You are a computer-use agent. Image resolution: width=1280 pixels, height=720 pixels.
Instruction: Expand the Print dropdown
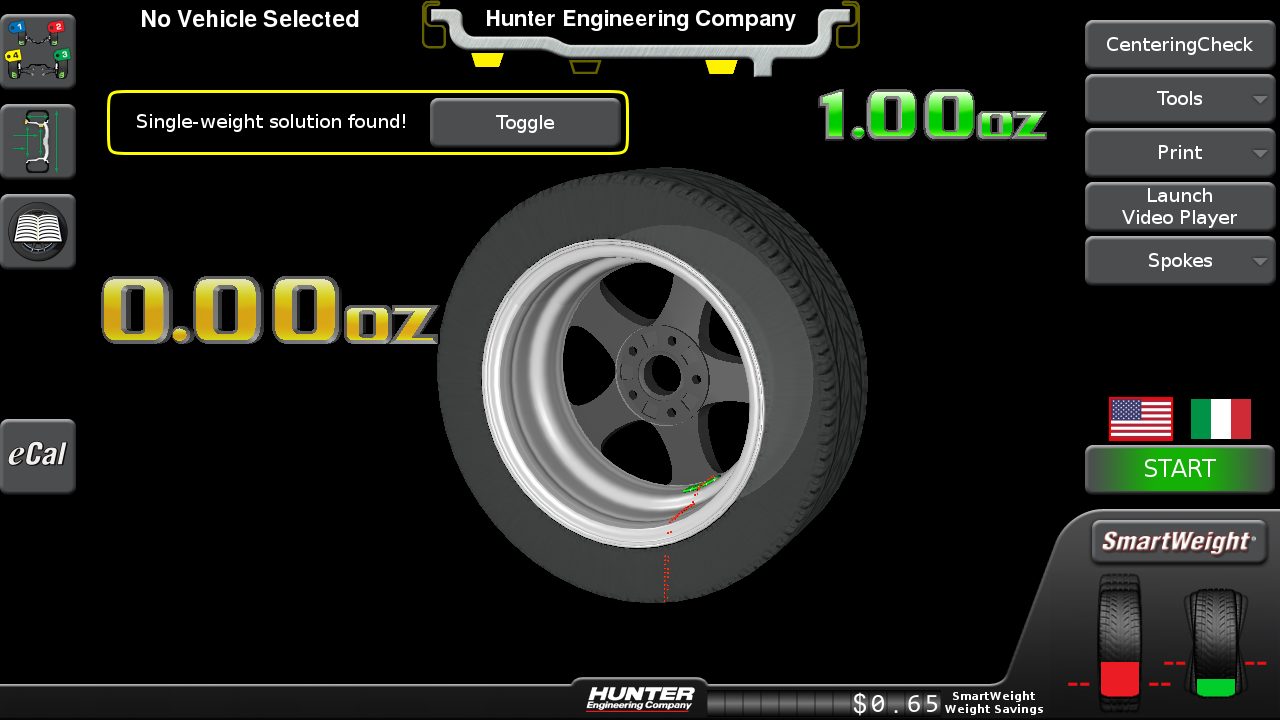tap(1180, 153)
